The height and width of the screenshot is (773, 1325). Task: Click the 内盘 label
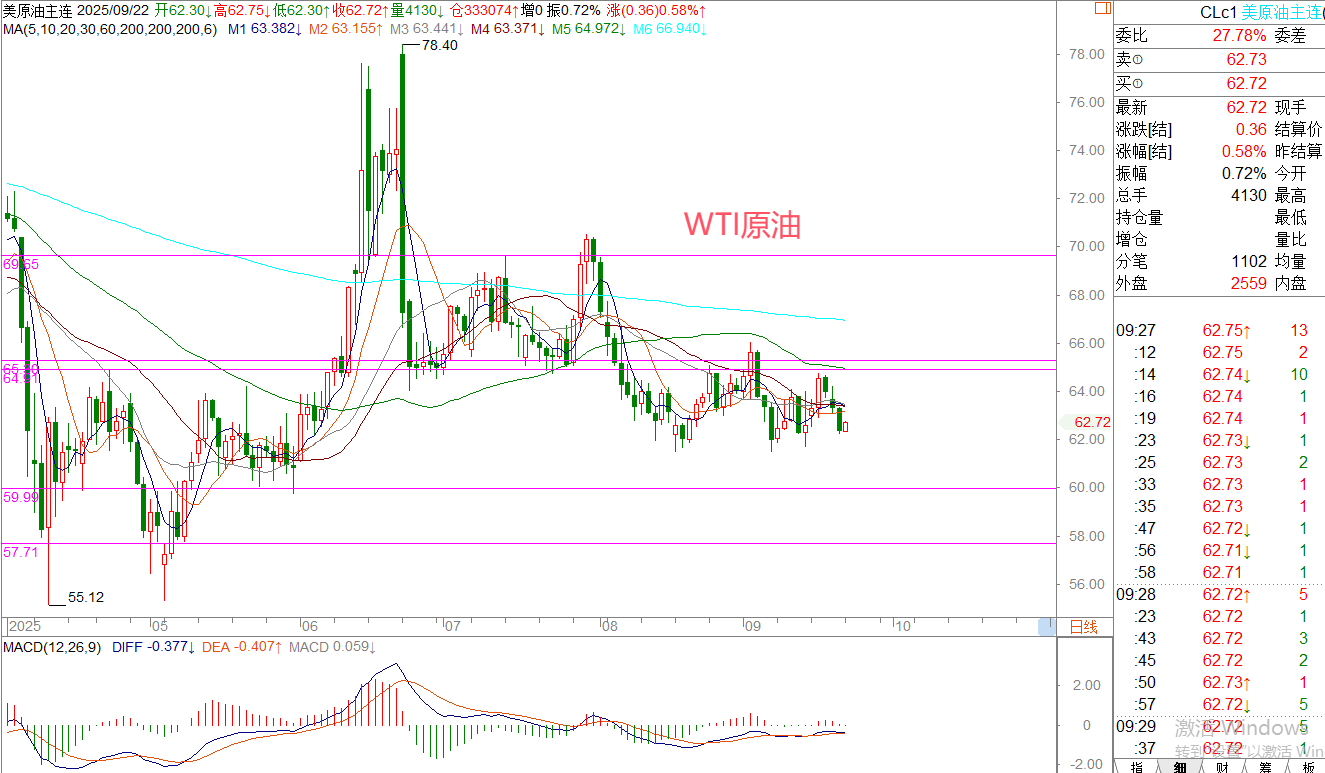[x=1291, y=283]
